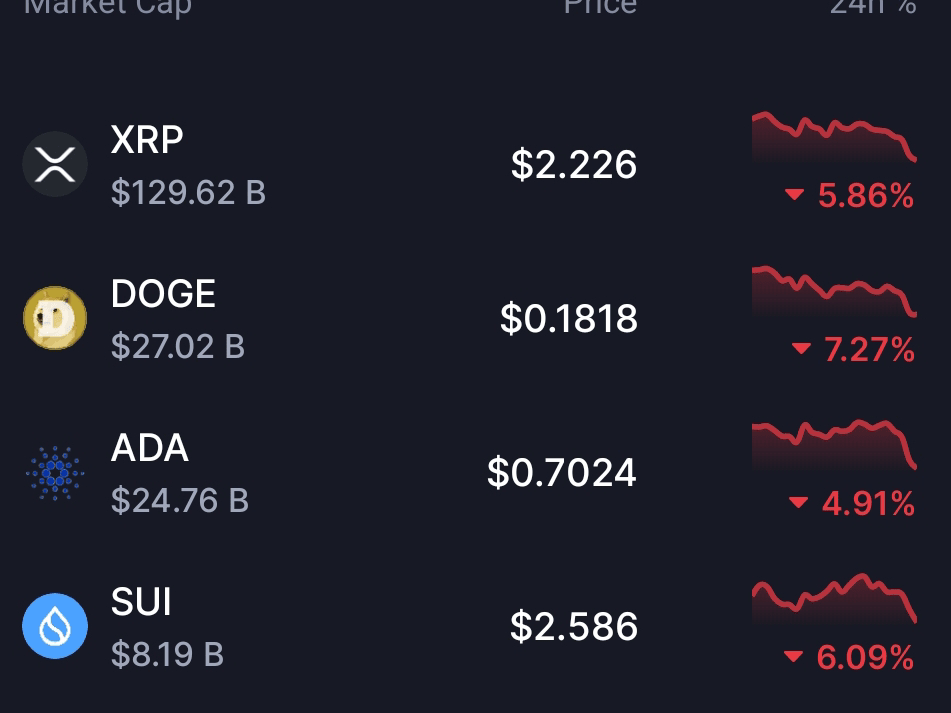Click the red down arrow beside 5.86%
951x713 pixels.
tap(793, 196)
